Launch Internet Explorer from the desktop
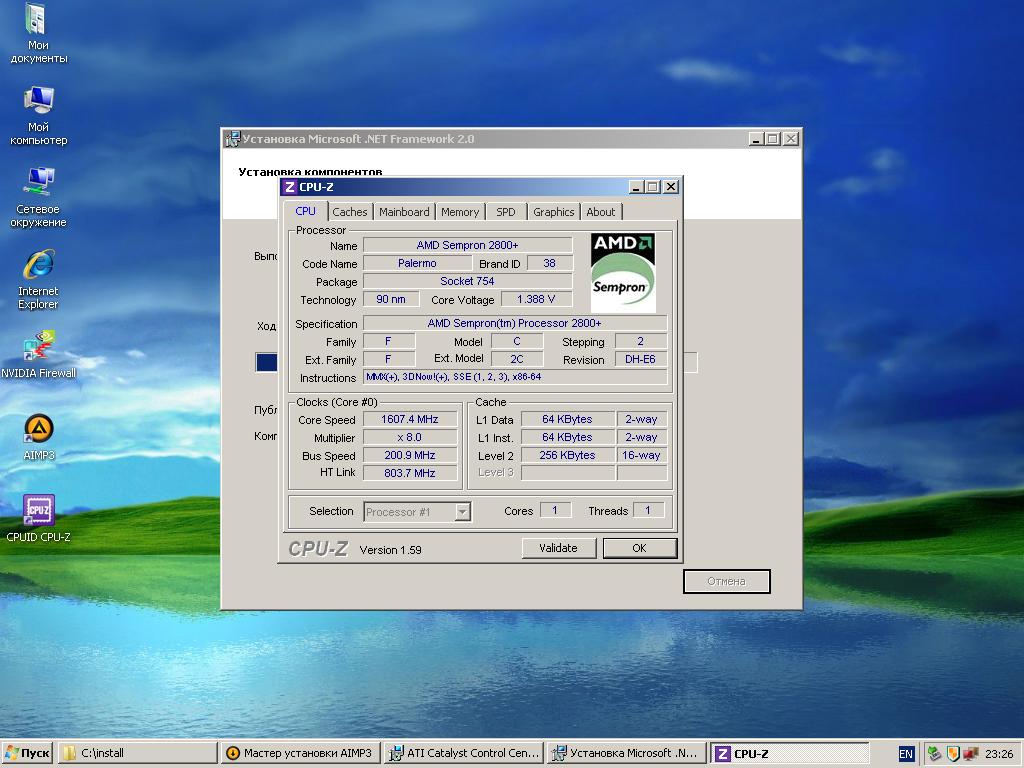The image size is (1024, 768). coord(38,280)
